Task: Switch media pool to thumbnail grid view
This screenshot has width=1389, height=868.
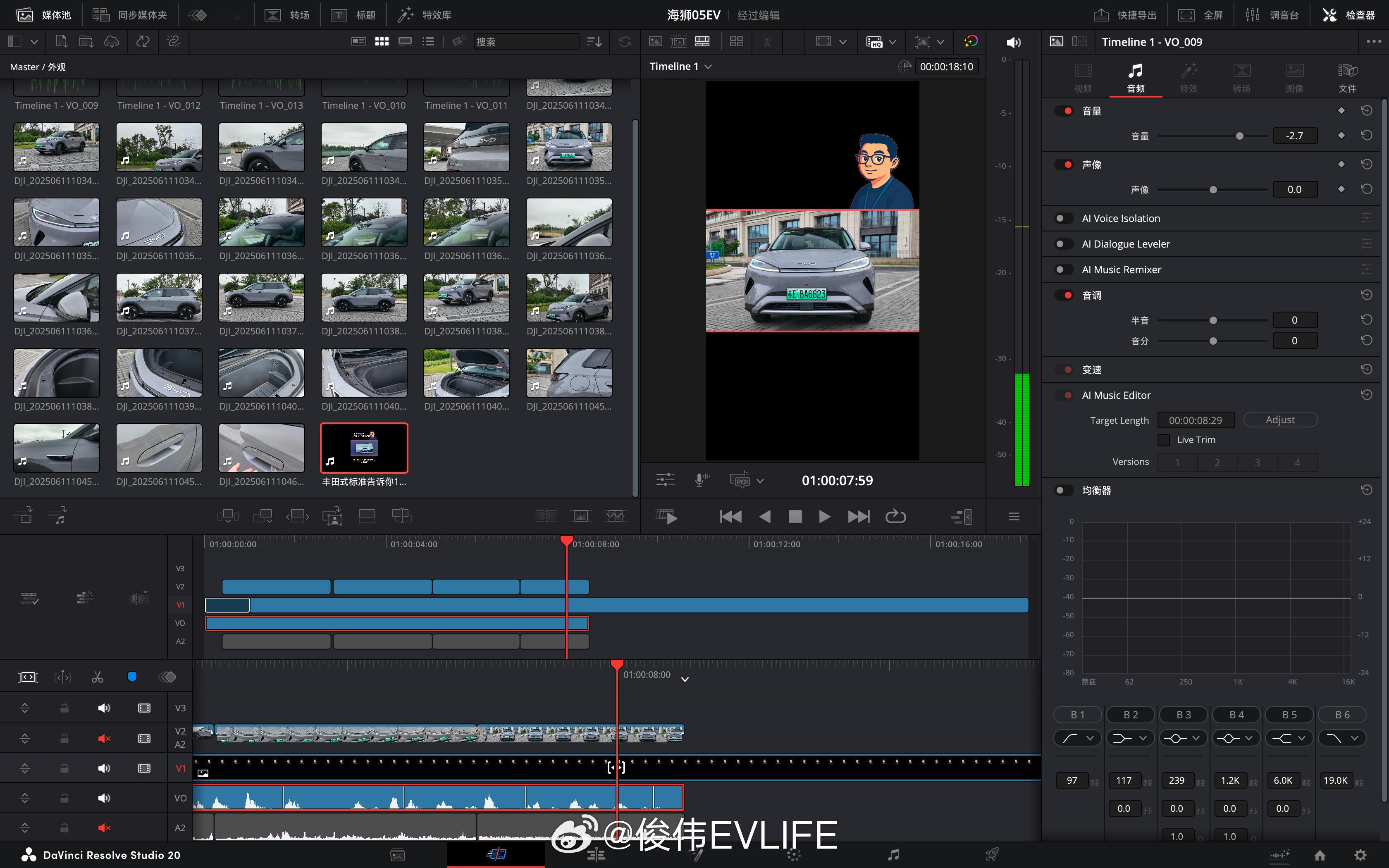Action: tap(382, 41)
